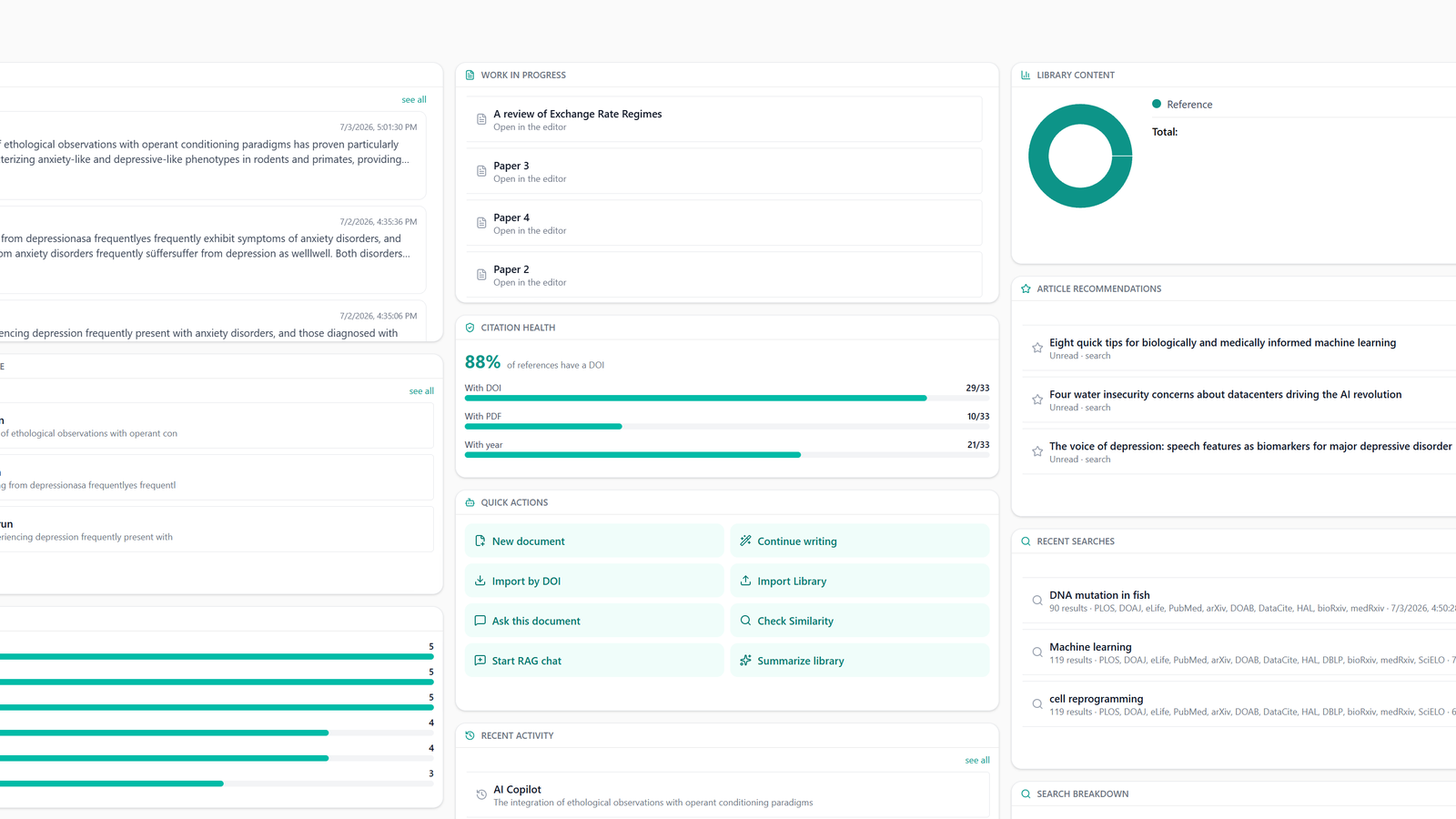Screen dimensions: 1456x819
Task: Click 'see all' above the ethological observations list
Action: (x=421, y=390)
